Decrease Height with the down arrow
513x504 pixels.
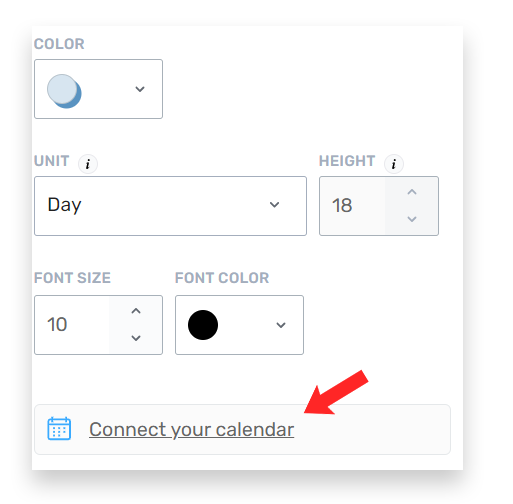(412, 219)
